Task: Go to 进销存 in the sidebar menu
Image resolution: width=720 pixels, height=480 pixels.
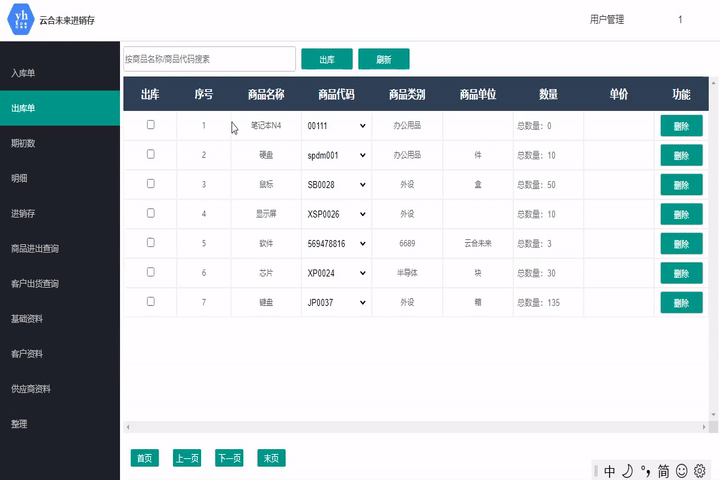Action: click(x=60, y=213)
